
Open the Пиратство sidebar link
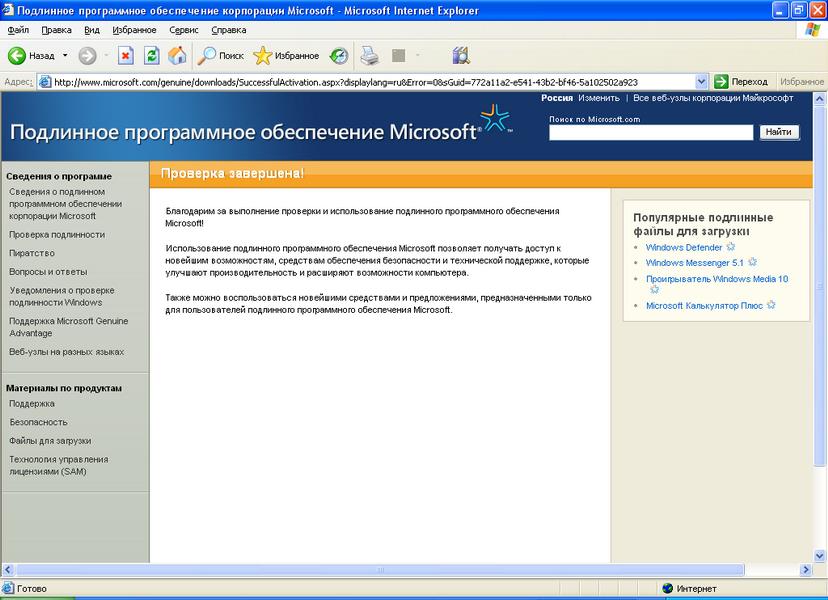(32, 253)
